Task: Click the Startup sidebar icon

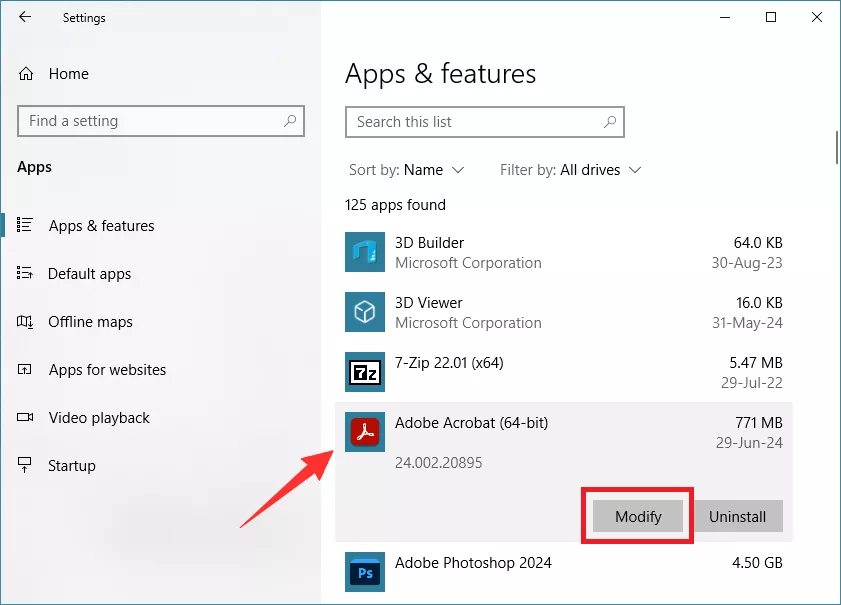Action: pyautogui.click(x=24, y=465)
